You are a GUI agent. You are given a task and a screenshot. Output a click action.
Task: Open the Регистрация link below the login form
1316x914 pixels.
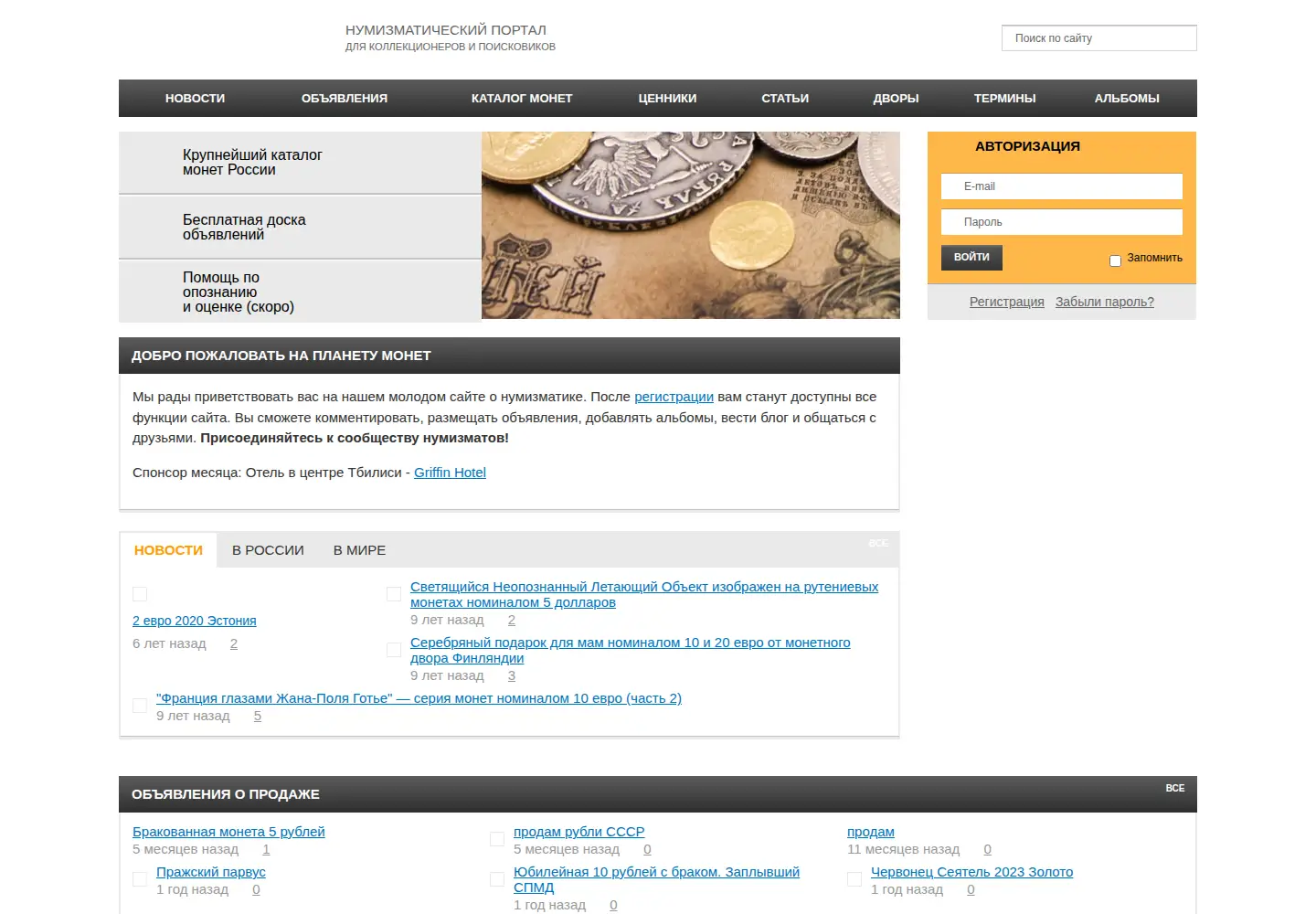pos(1006,302)
